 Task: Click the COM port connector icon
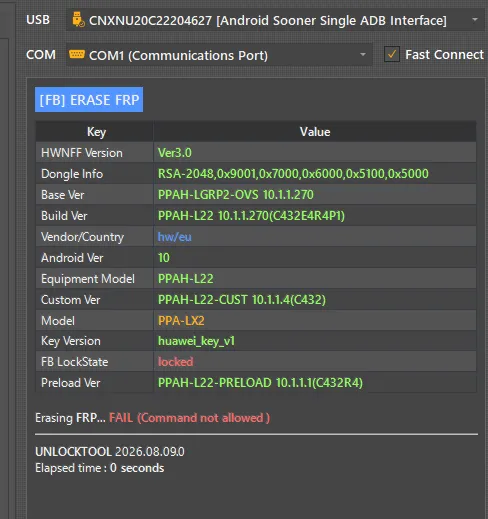point(77,54)
